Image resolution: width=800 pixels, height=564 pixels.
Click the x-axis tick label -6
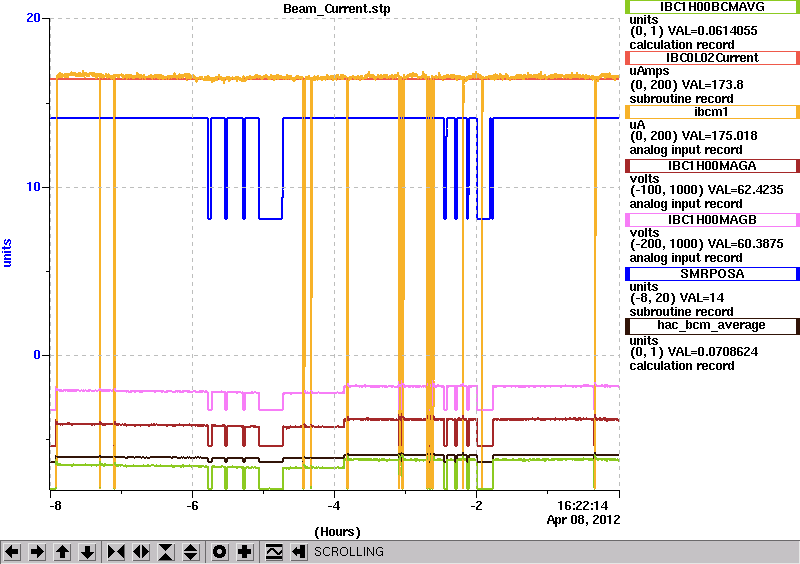pos(192,506)
